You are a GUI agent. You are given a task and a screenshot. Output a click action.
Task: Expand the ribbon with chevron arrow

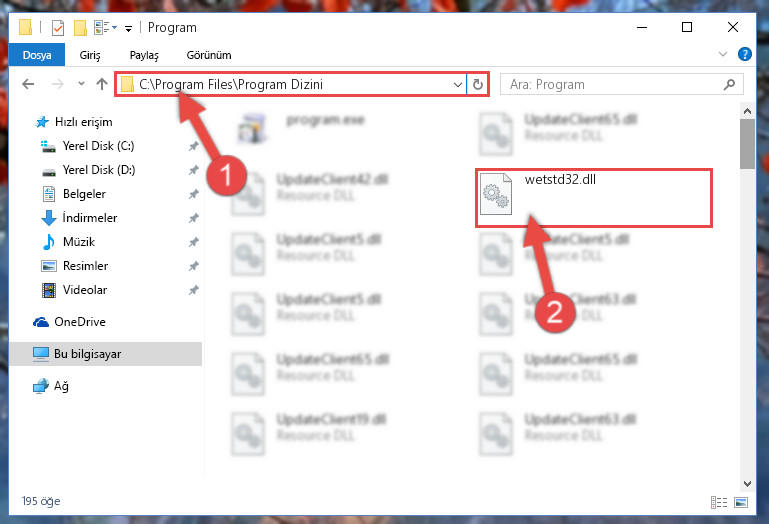[x=722, y=54]
